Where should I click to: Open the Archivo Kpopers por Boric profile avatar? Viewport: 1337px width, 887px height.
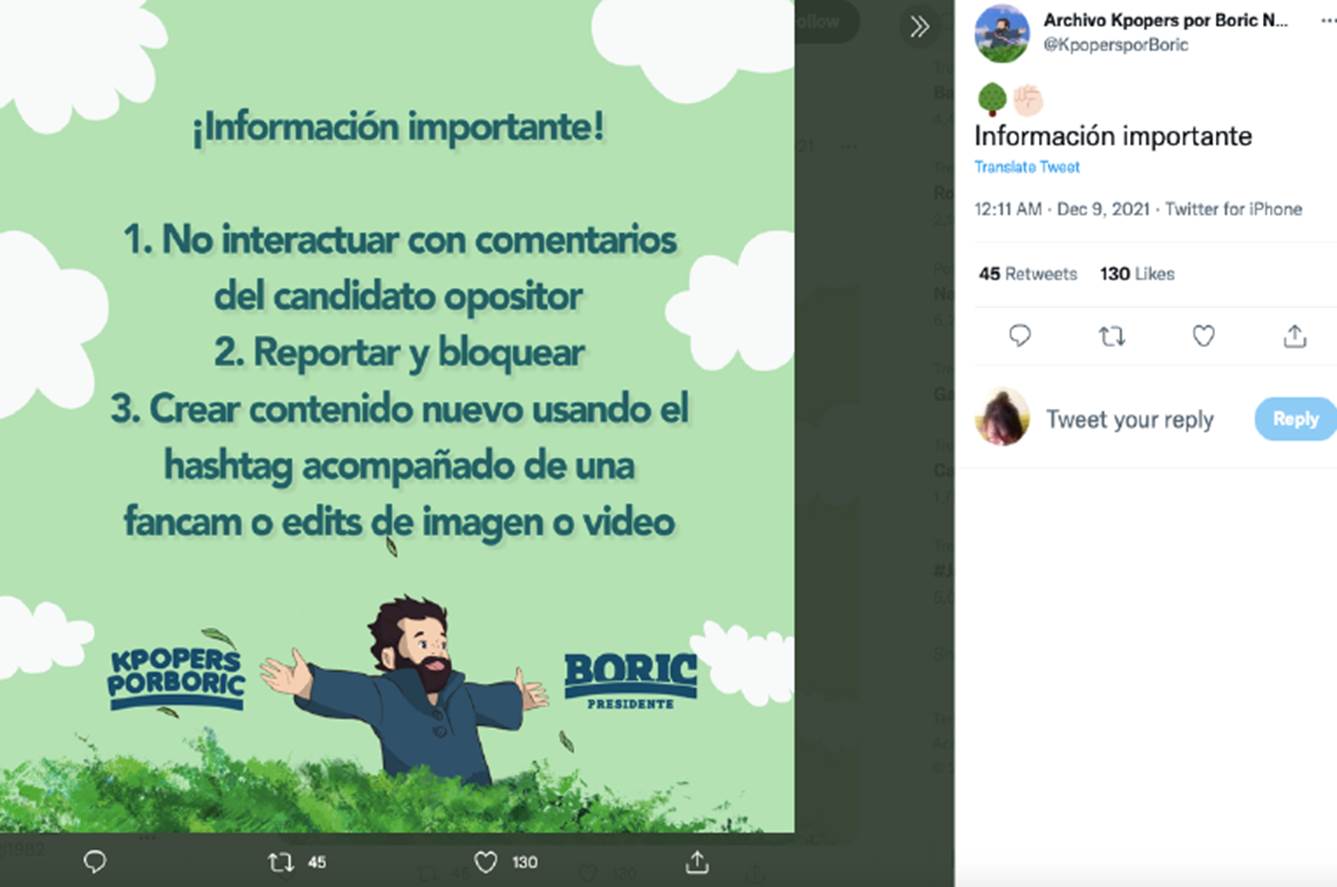tap(1002, 33)
